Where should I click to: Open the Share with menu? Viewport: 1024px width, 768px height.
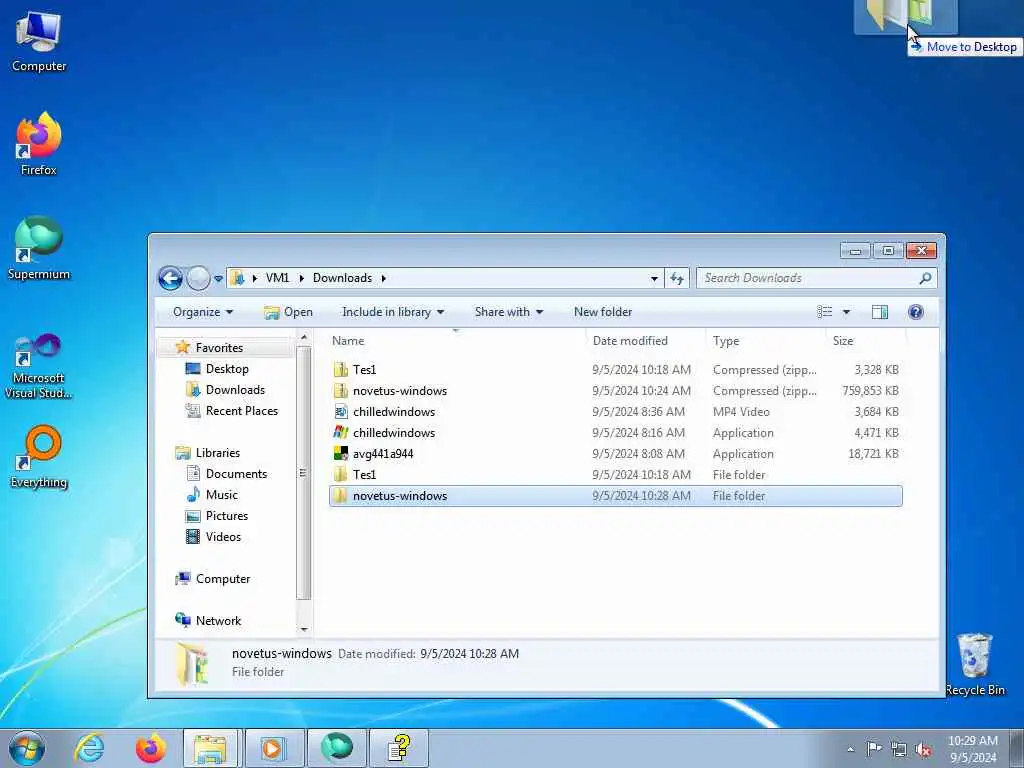(x=509, y=312)
